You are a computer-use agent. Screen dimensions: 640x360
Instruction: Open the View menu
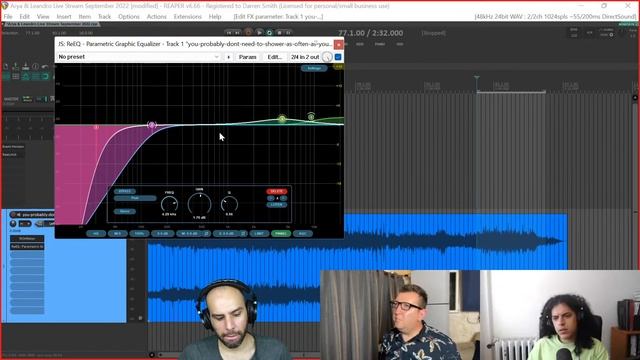pyautogui.click(x=43, y=17)
